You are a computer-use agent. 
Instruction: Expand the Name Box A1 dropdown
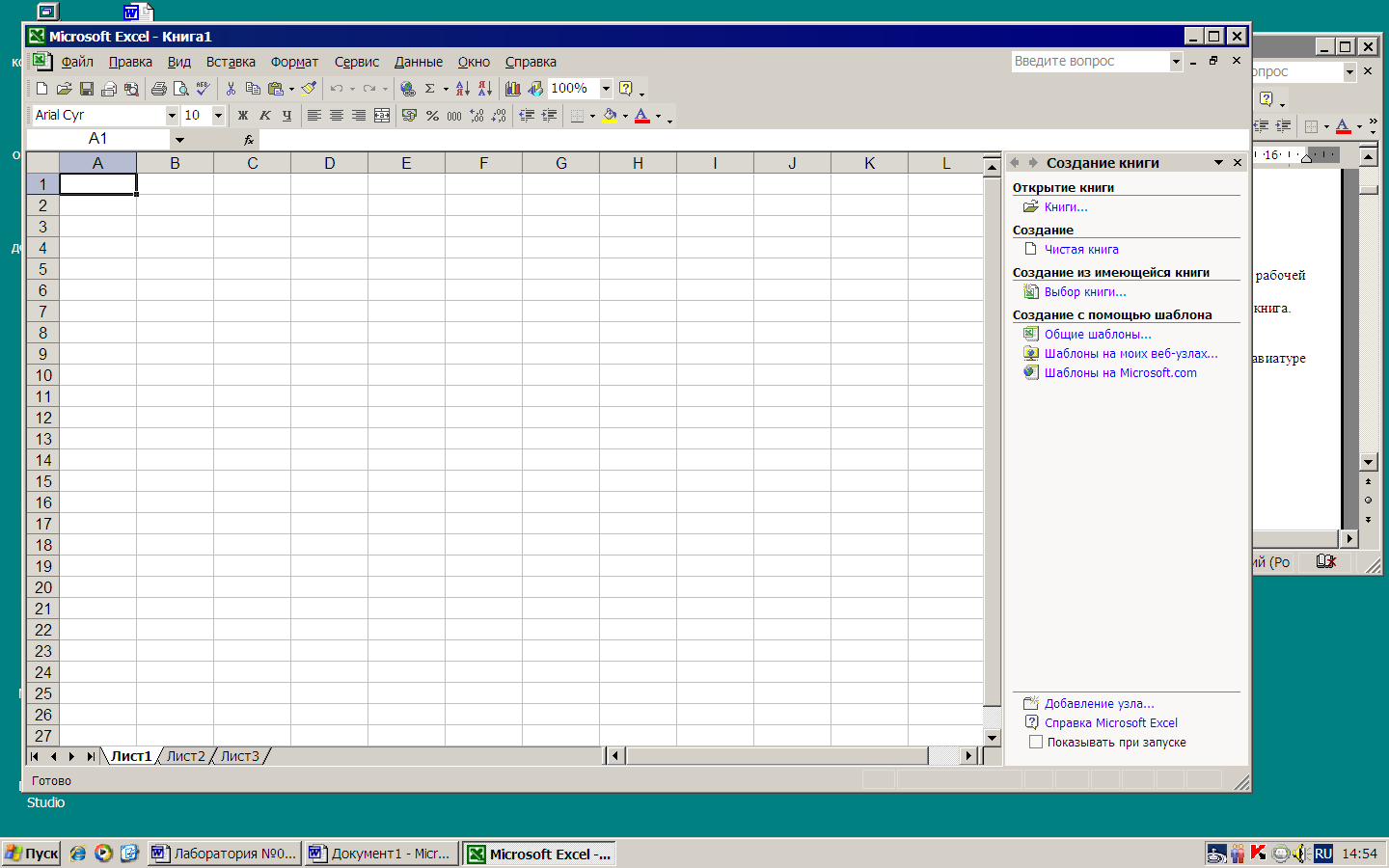179,140
